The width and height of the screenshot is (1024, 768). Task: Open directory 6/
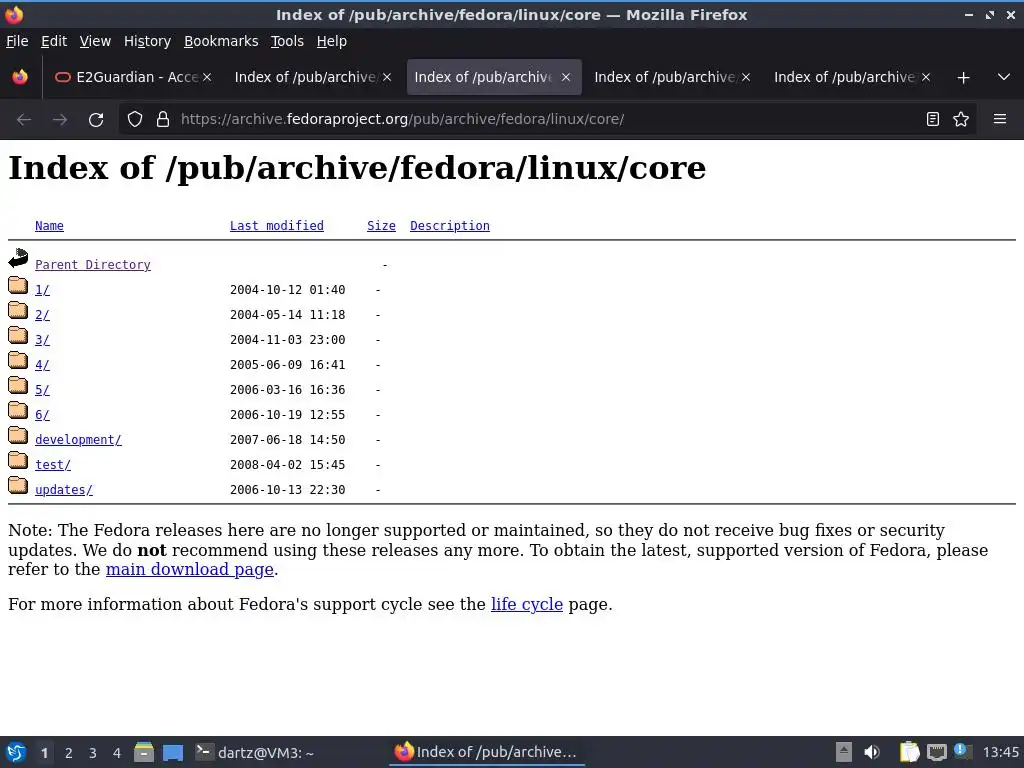pyautogui.click(x=42, y=415)
